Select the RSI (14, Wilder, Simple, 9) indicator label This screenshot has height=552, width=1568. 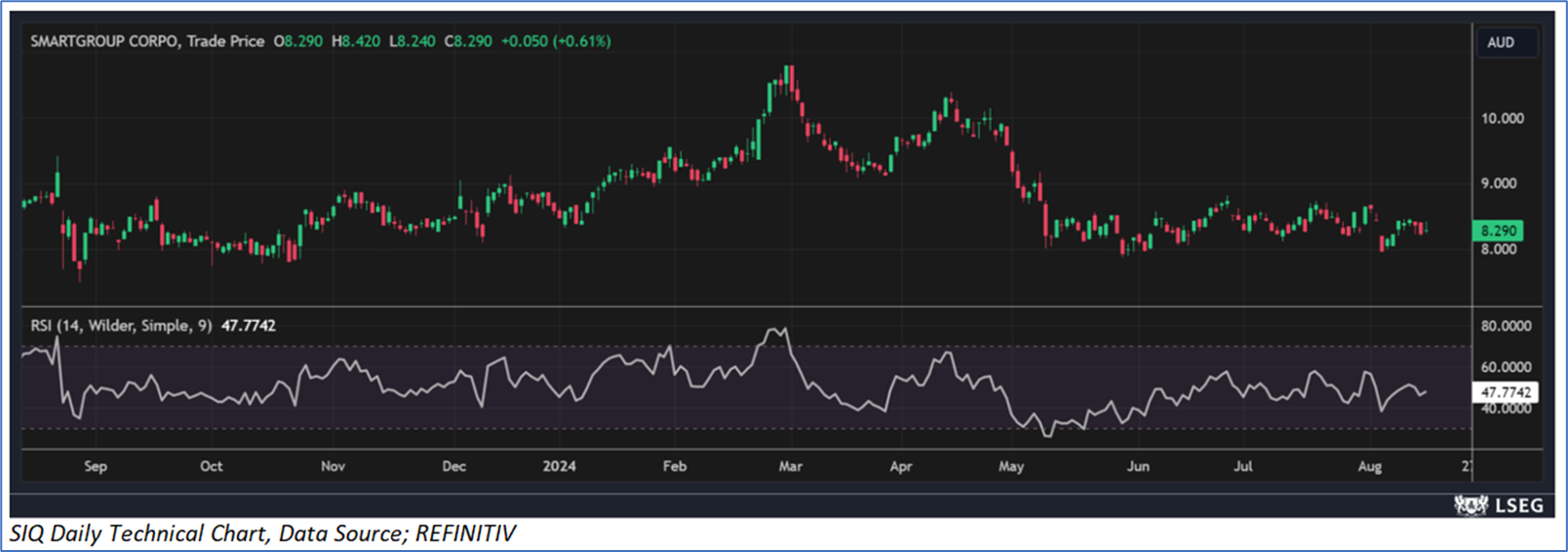click(x=121, y=326)
